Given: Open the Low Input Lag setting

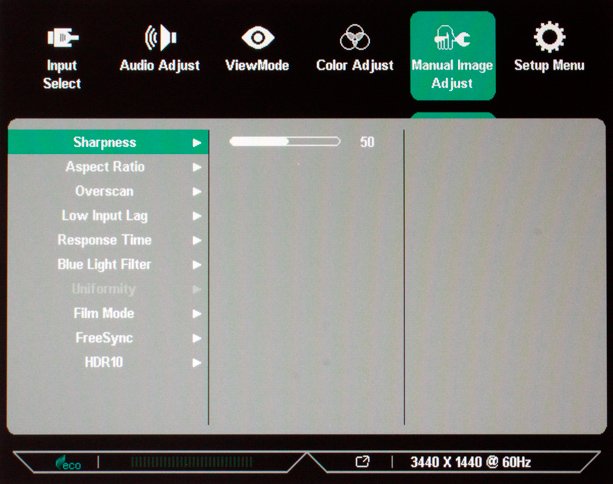Looking at the screenshot, I should (104, 216).
